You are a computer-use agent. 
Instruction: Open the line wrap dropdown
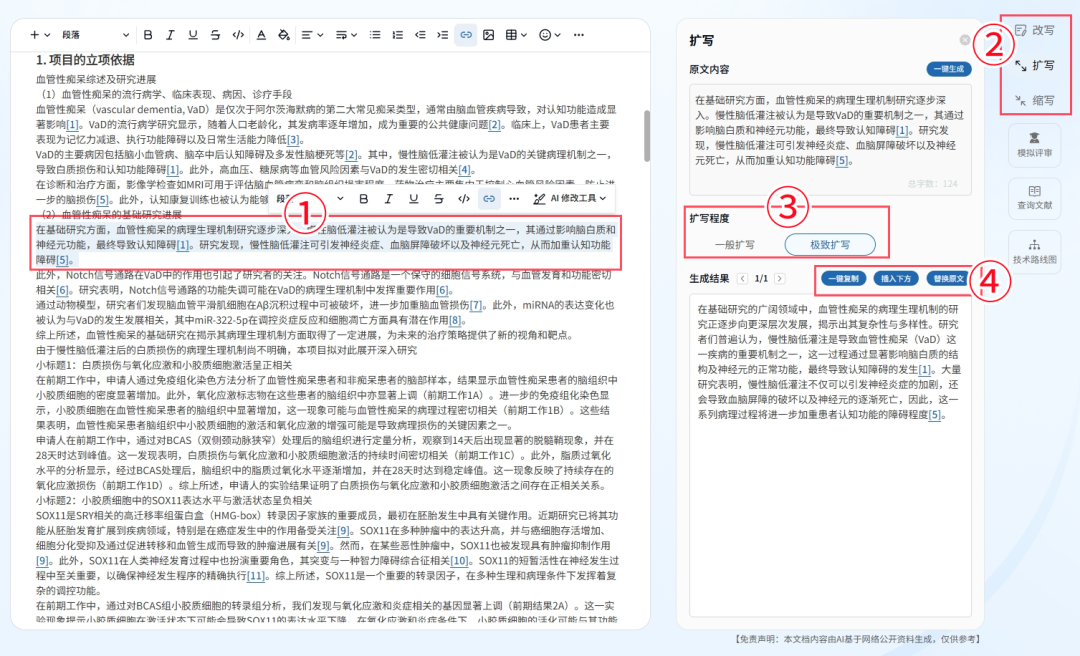point(346,35)
